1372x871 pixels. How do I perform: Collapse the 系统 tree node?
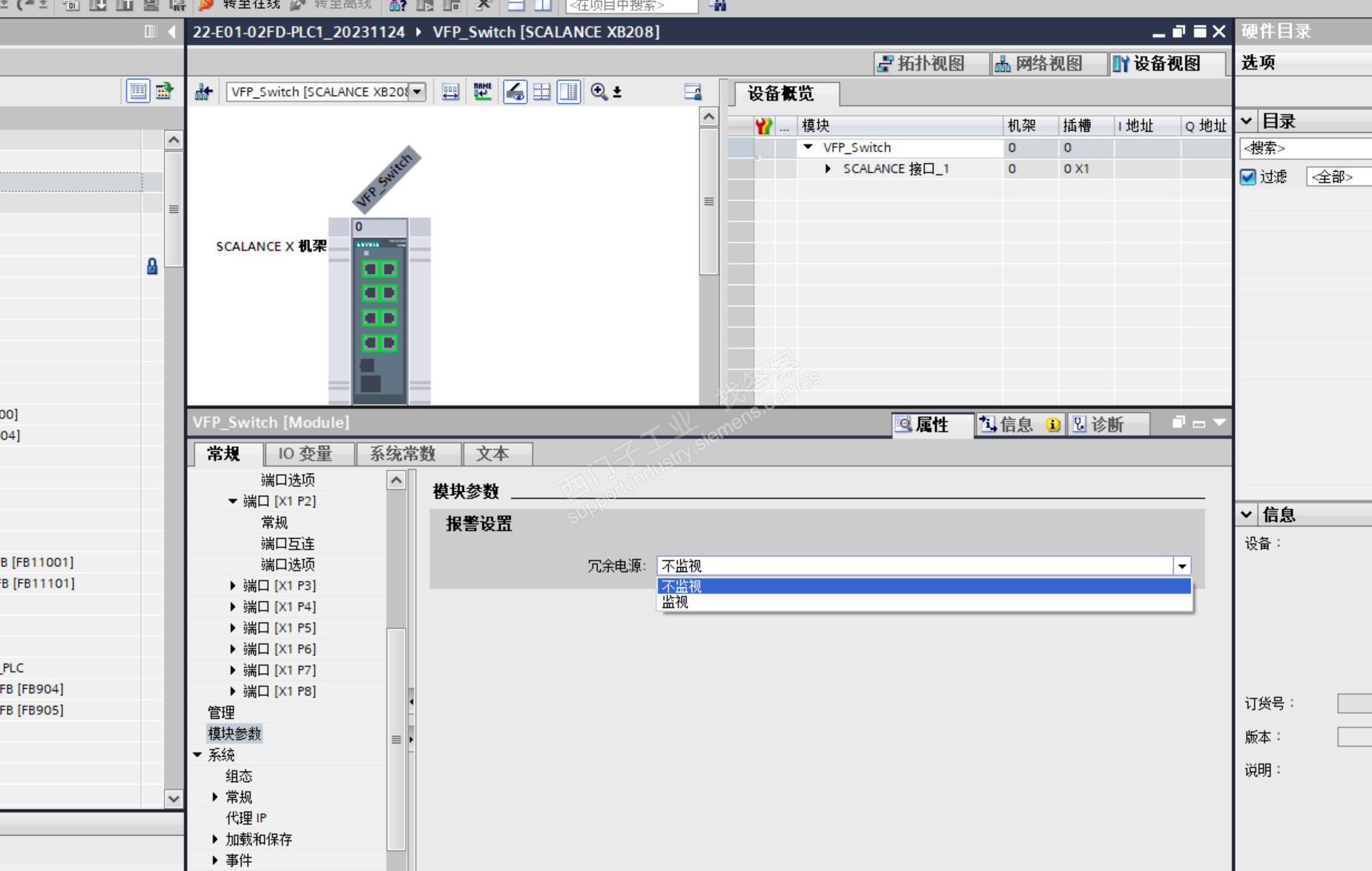tap(197, 755)
